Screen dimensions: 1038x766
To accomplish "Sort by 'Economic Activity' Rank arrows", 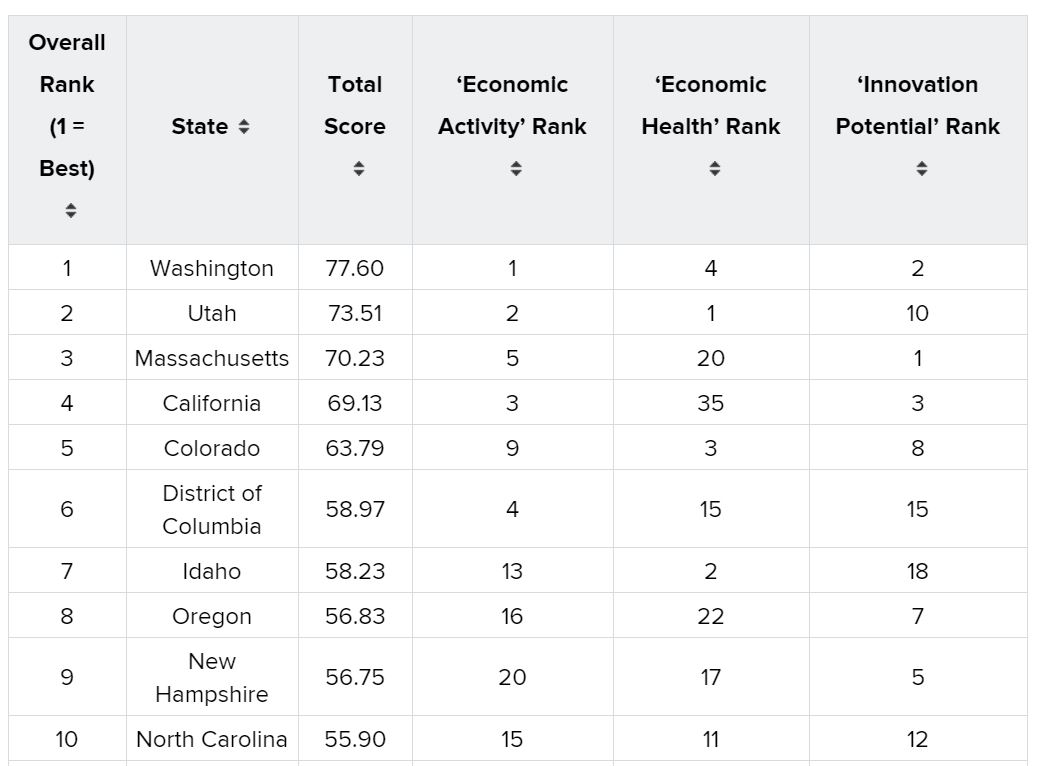I will click(x=516, y=169).
